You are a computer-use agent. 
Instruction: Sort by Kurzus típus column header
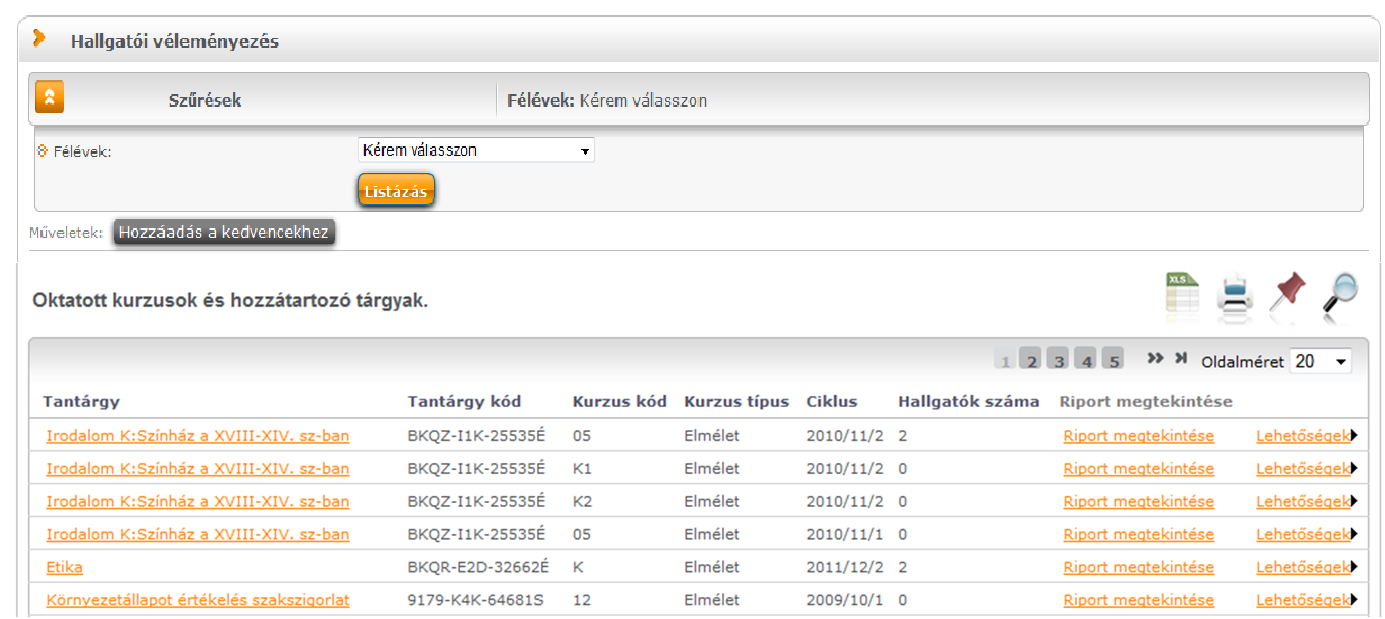(x=737, y=402)
